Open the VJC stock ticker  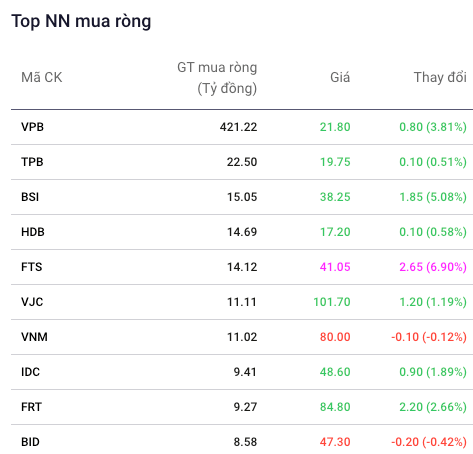coord(32,302)
